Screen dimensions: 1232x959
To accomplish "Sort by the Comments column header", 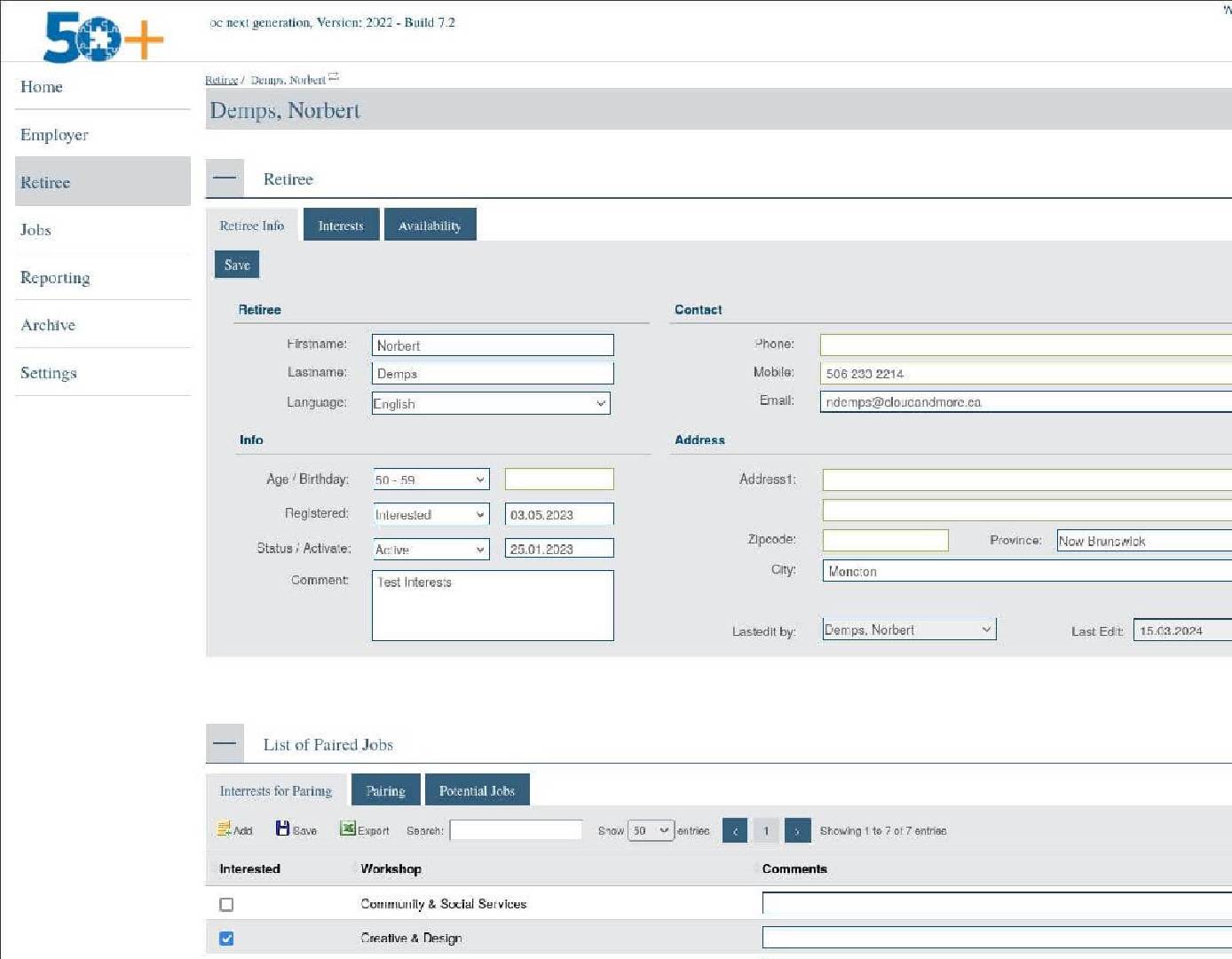I will click(794, 868).
